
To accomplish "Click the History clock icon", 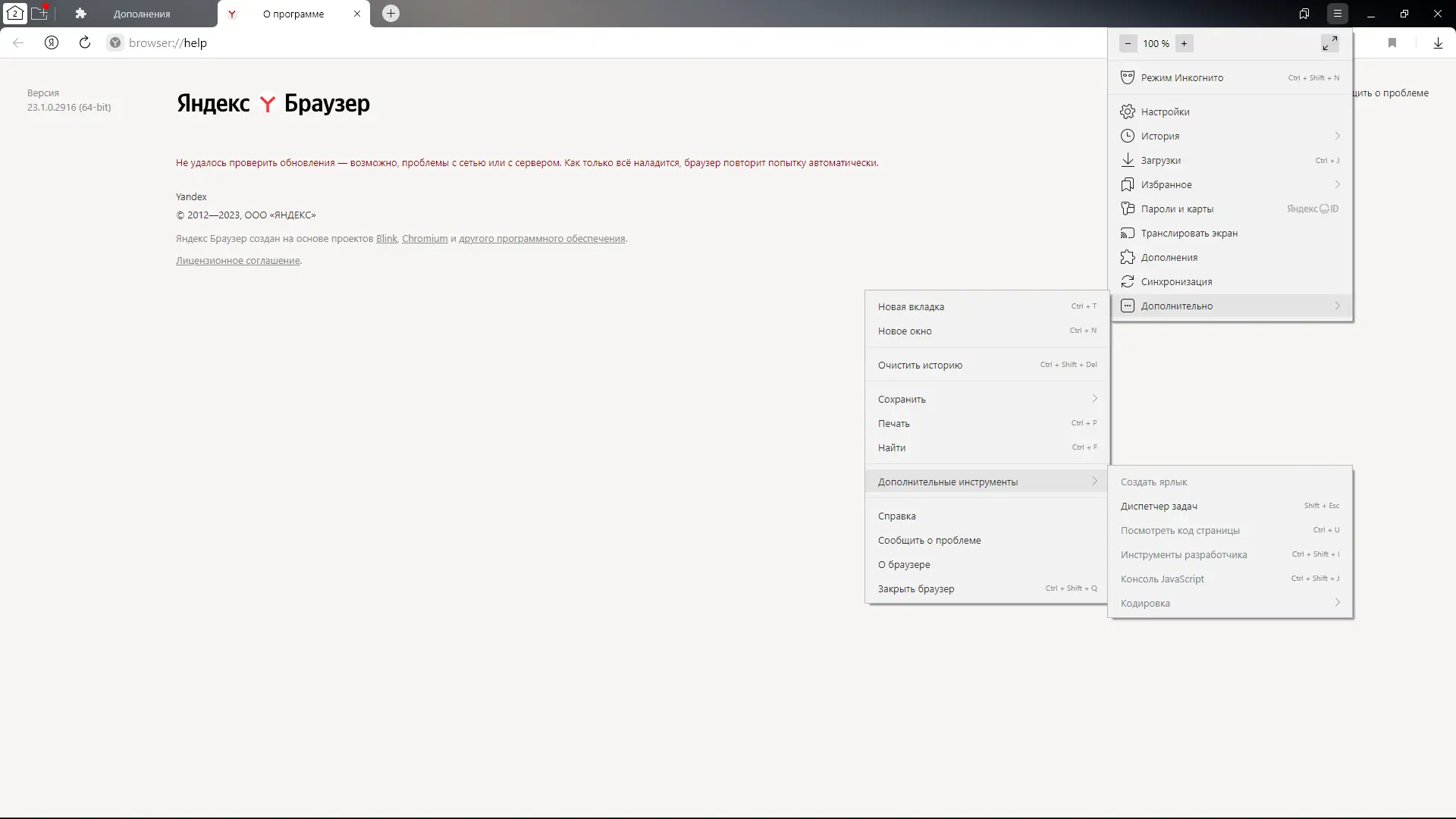I will 1128,136.
